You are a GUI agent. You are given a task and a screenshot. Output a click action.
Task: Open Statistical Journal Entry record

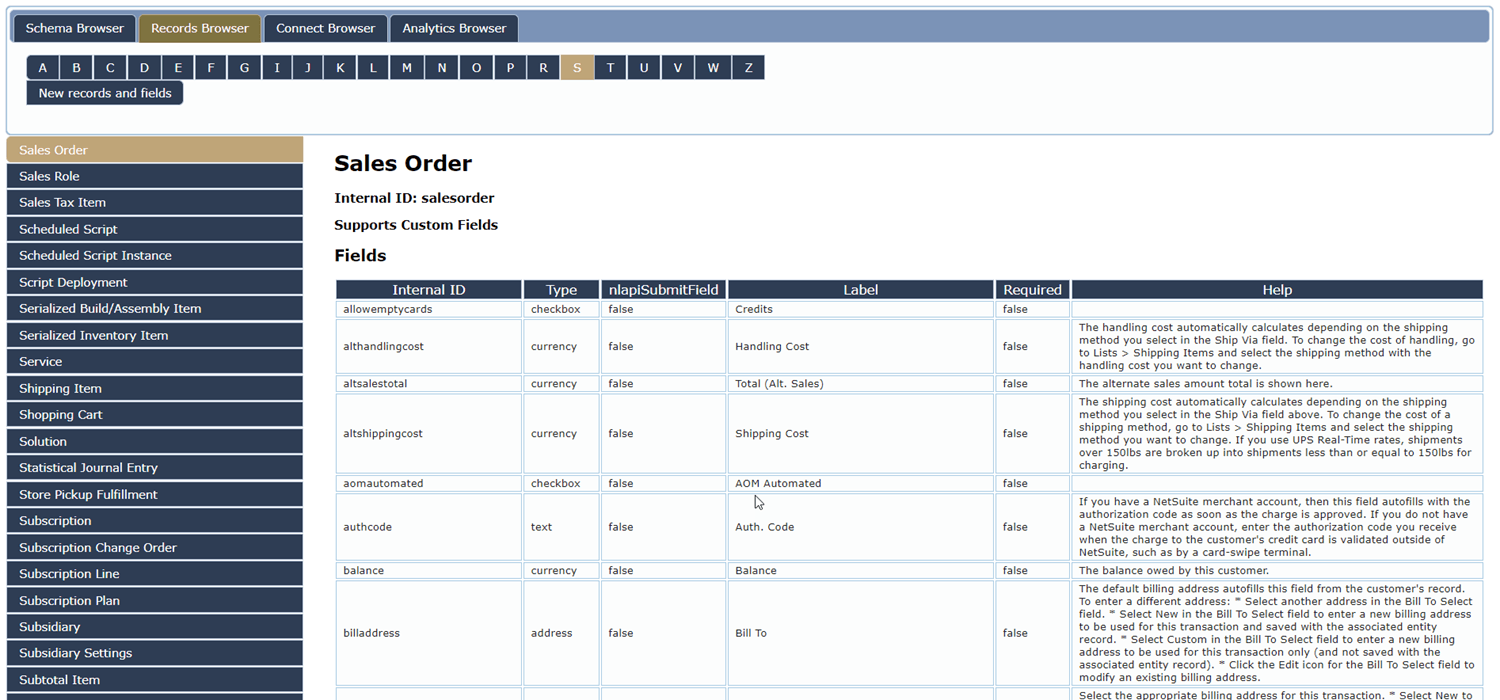pos(155,467)
